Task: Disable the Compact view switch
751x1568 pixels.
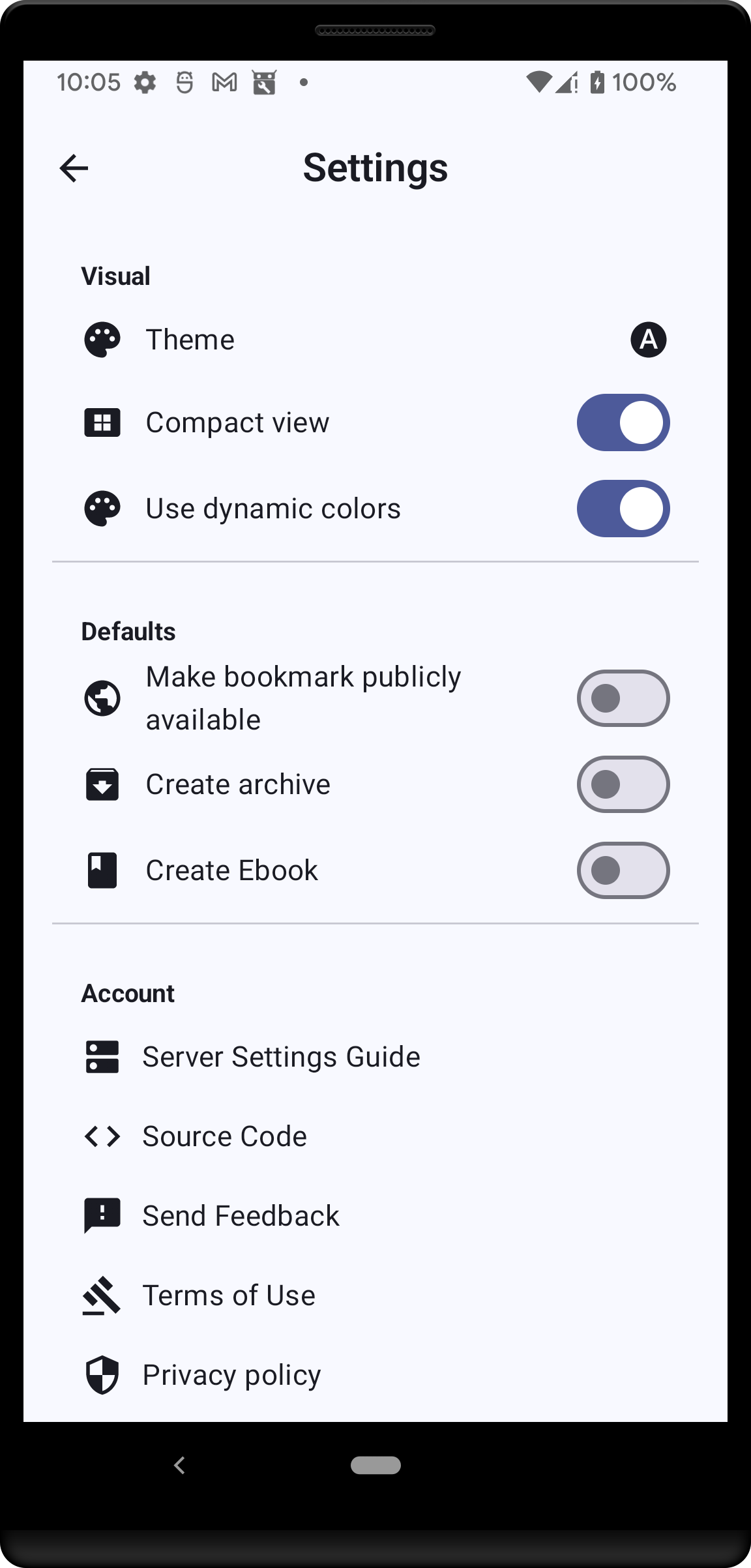Action: [x=623, y=422]
